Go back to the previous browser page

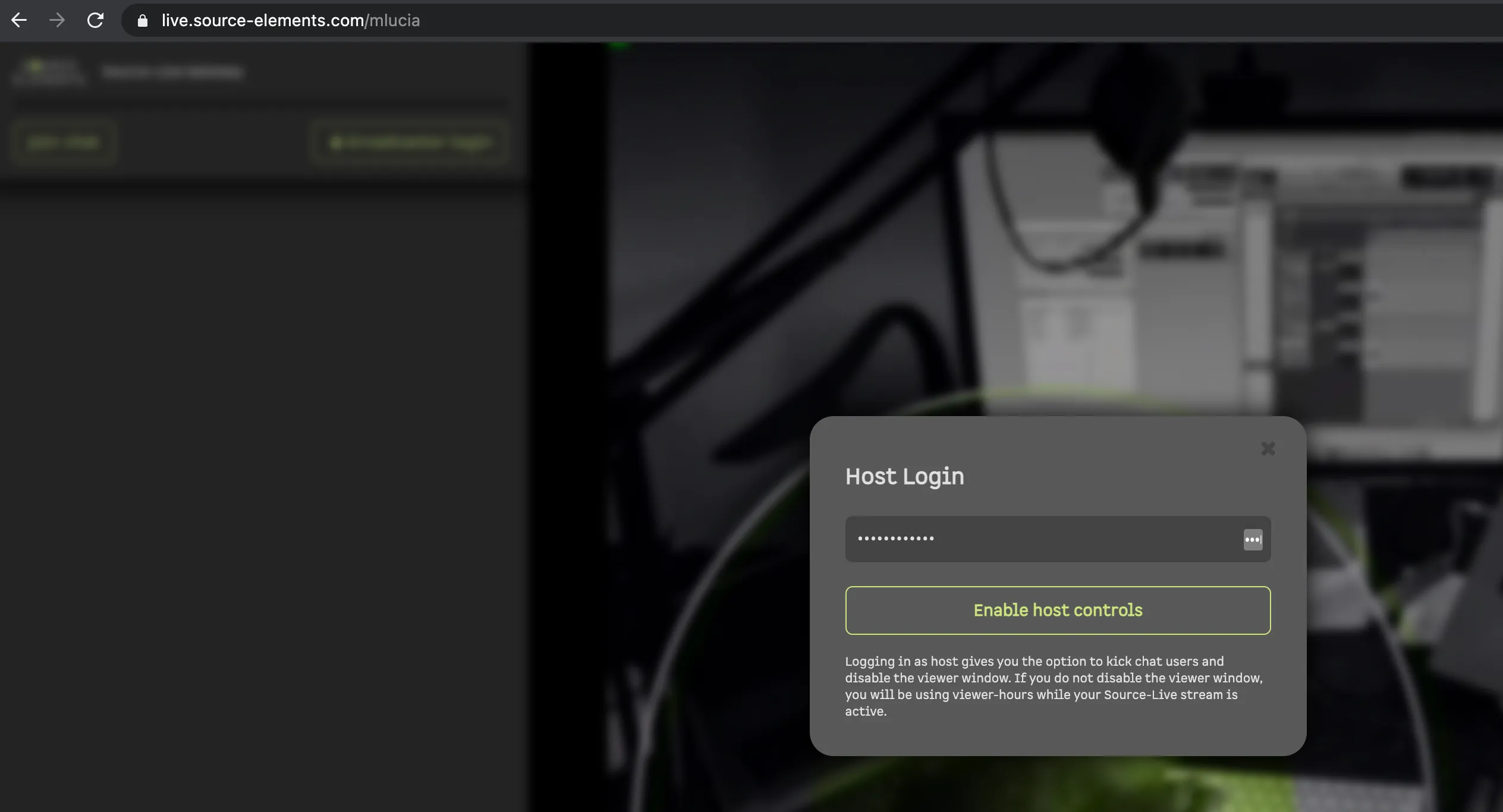pos(19,20)
